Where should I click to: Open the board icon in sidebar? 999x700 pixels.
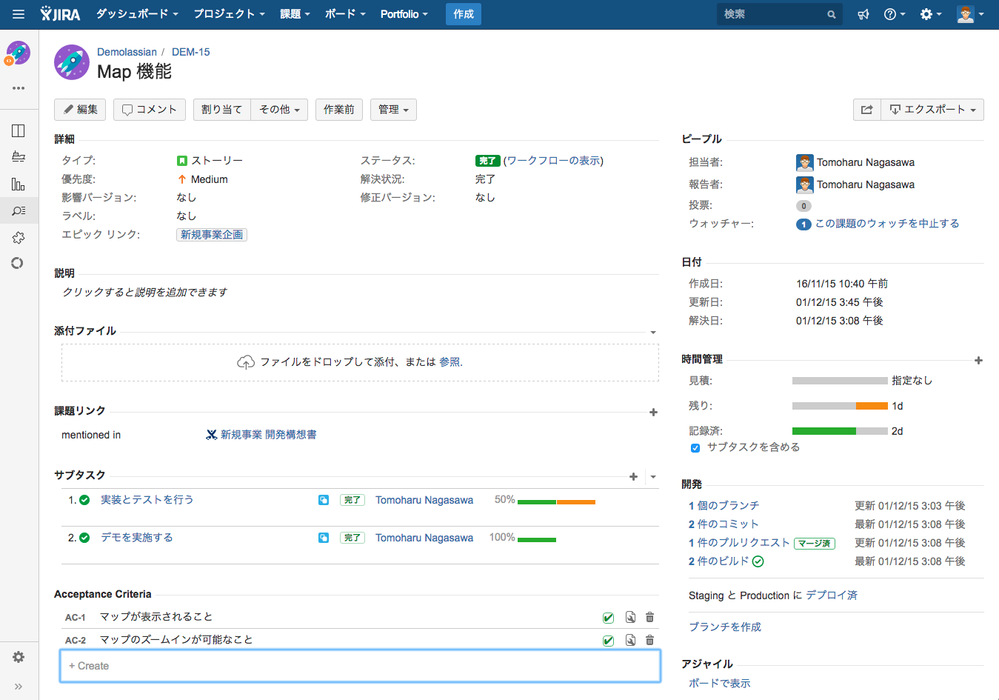tap(18, 131)
